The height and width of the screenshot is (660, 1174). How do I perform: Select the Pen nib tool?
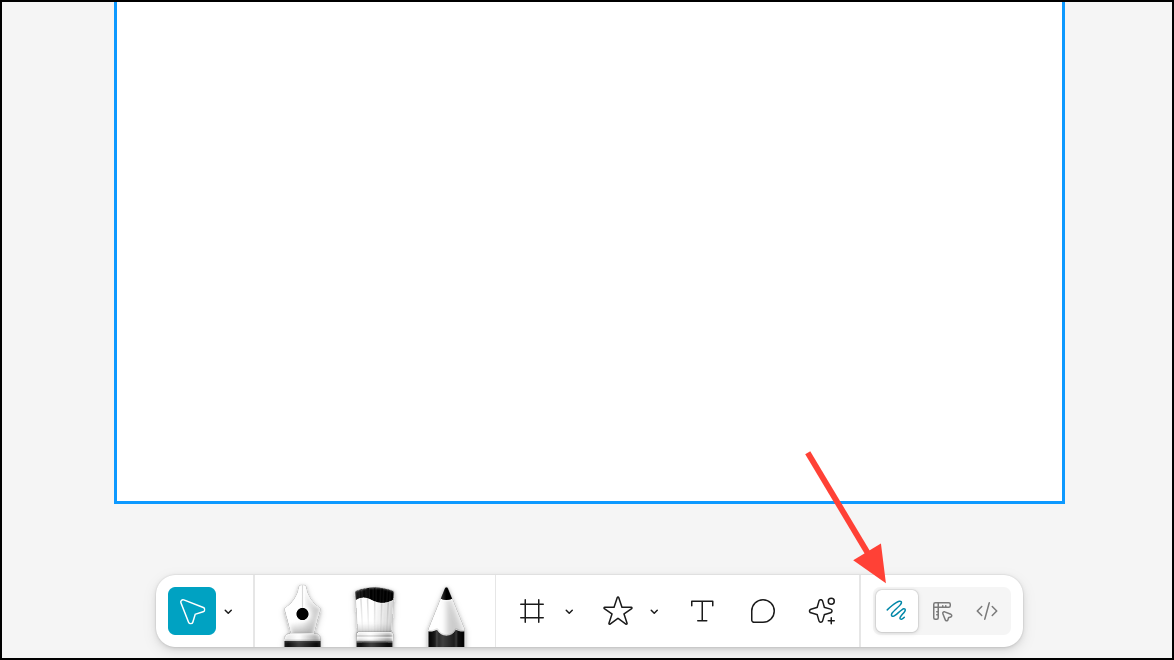click(x=302, y=616)
